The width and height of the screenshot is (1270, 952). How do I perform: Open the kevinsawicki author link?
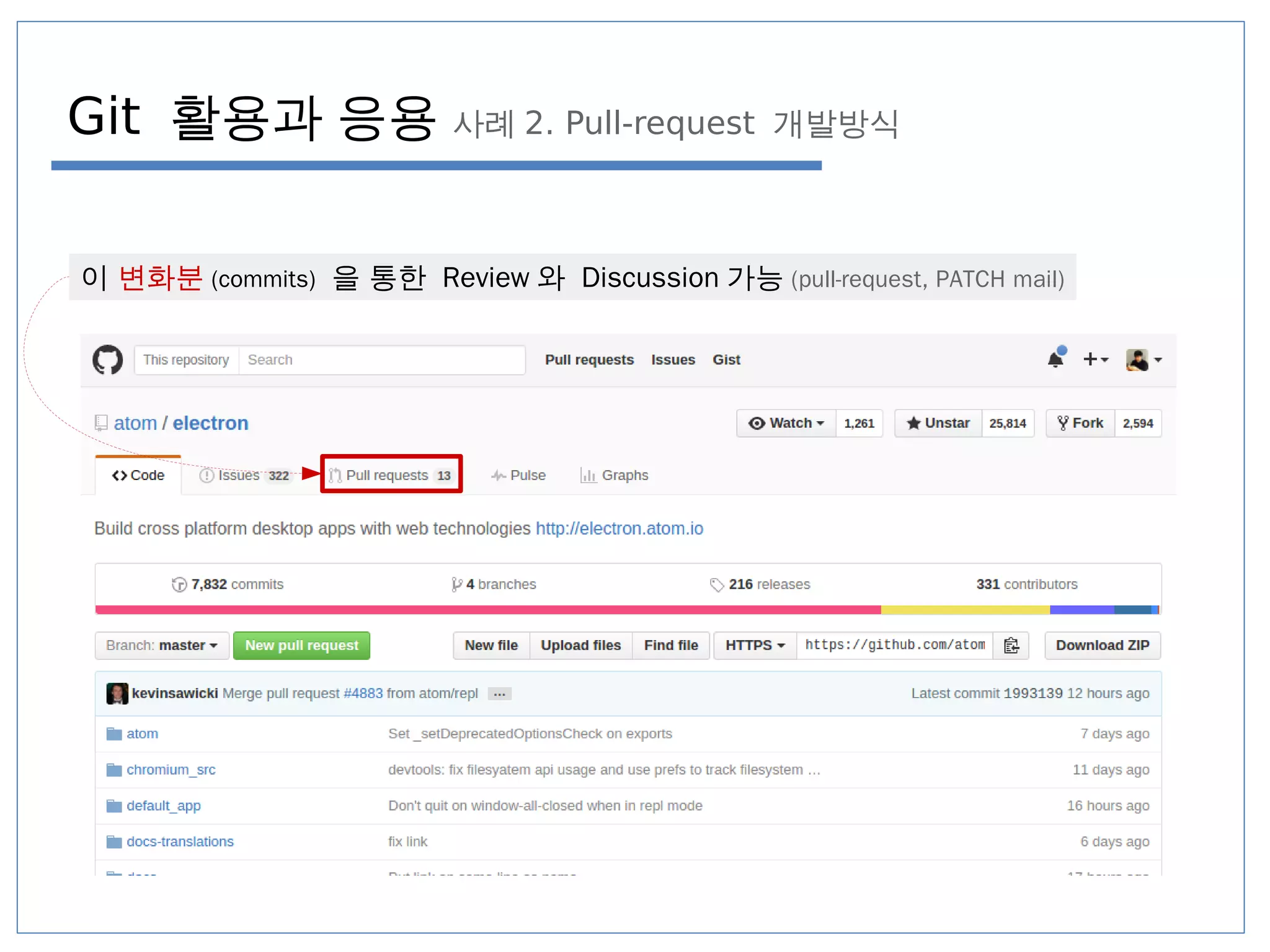pos(175,693)
